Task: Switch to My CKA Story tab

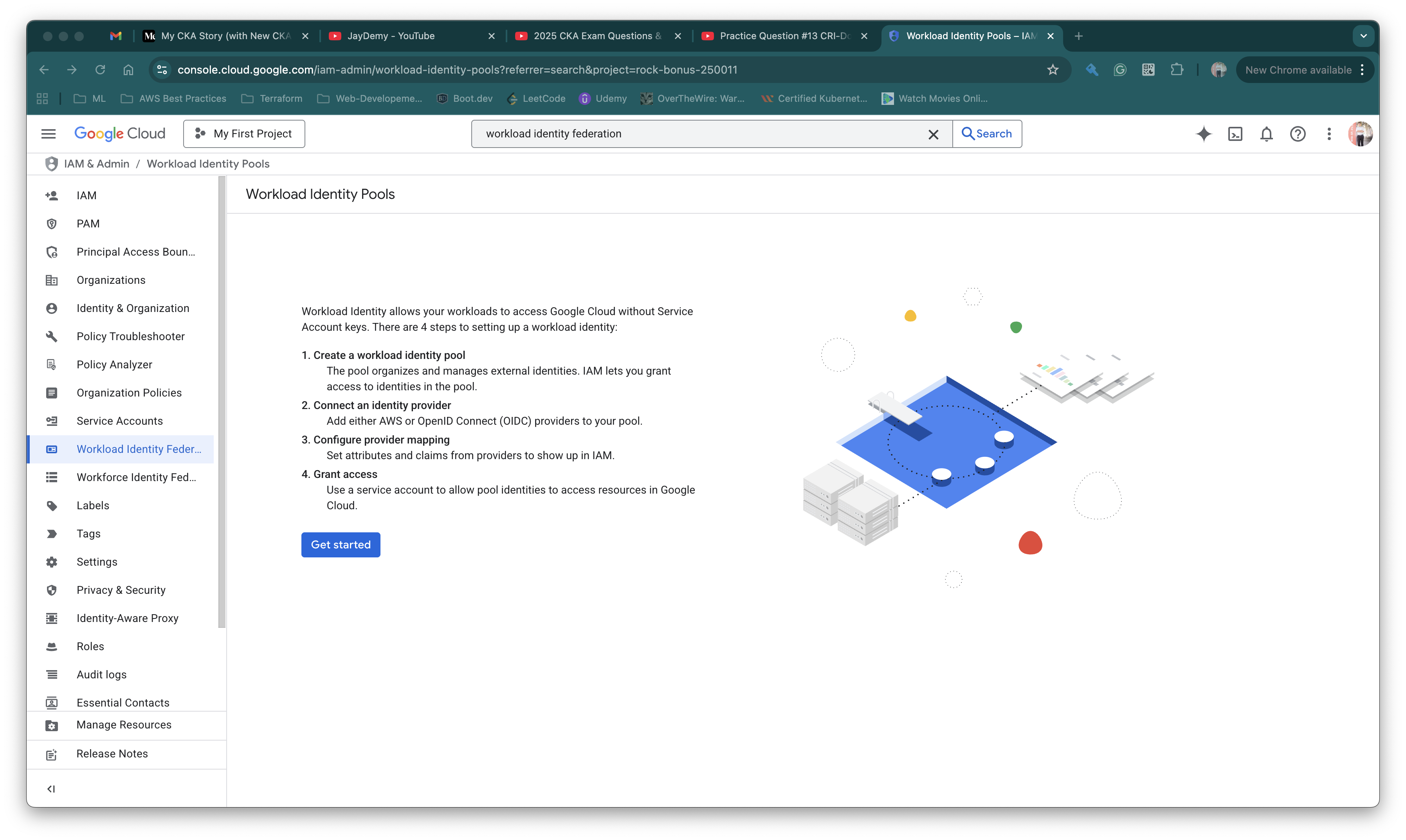Action: pyautogui.click(x=225, y=36)
